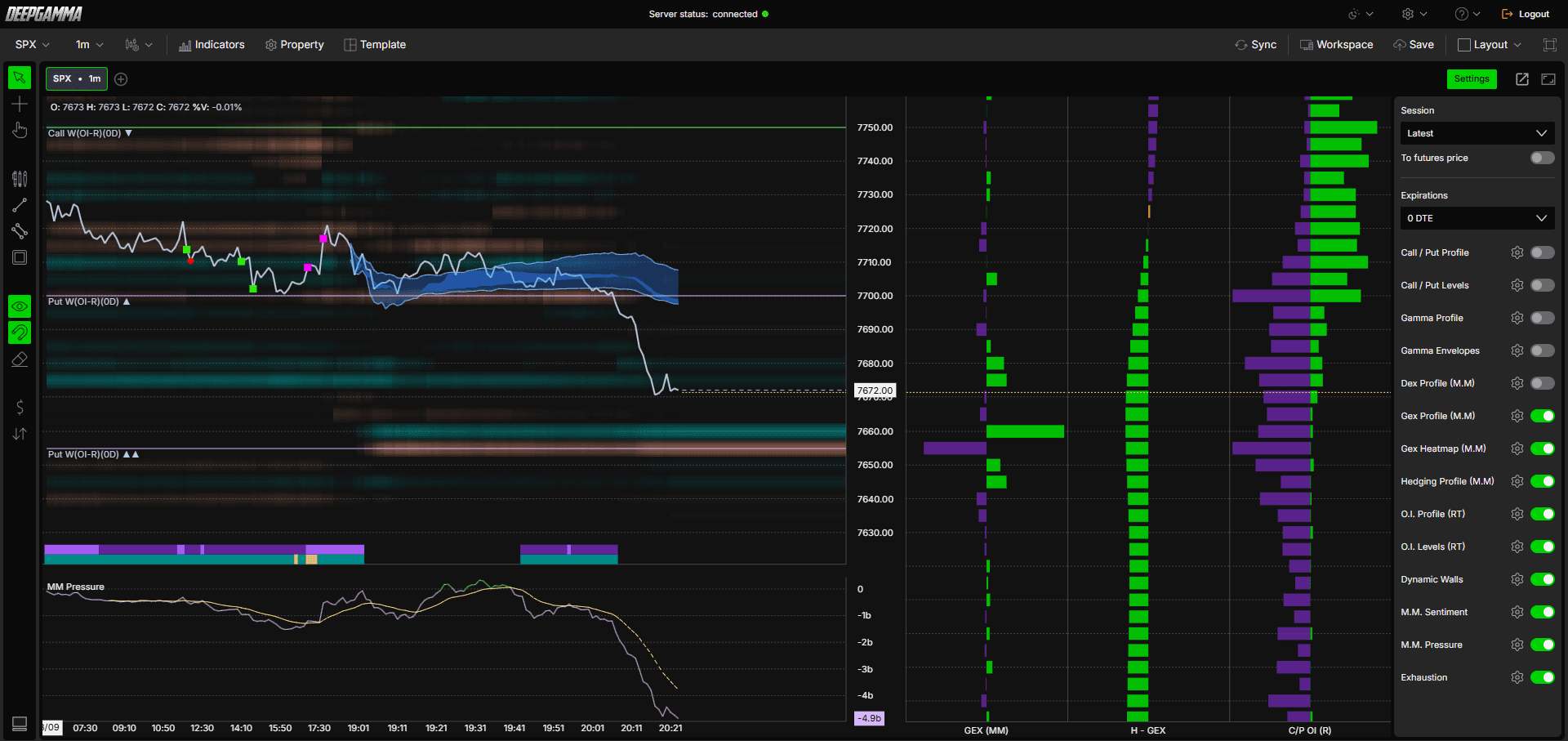The width and height of the screenshot is (1568, 741).
Task: Select the SPX 1m chart tab
Action: click(77, 79)
